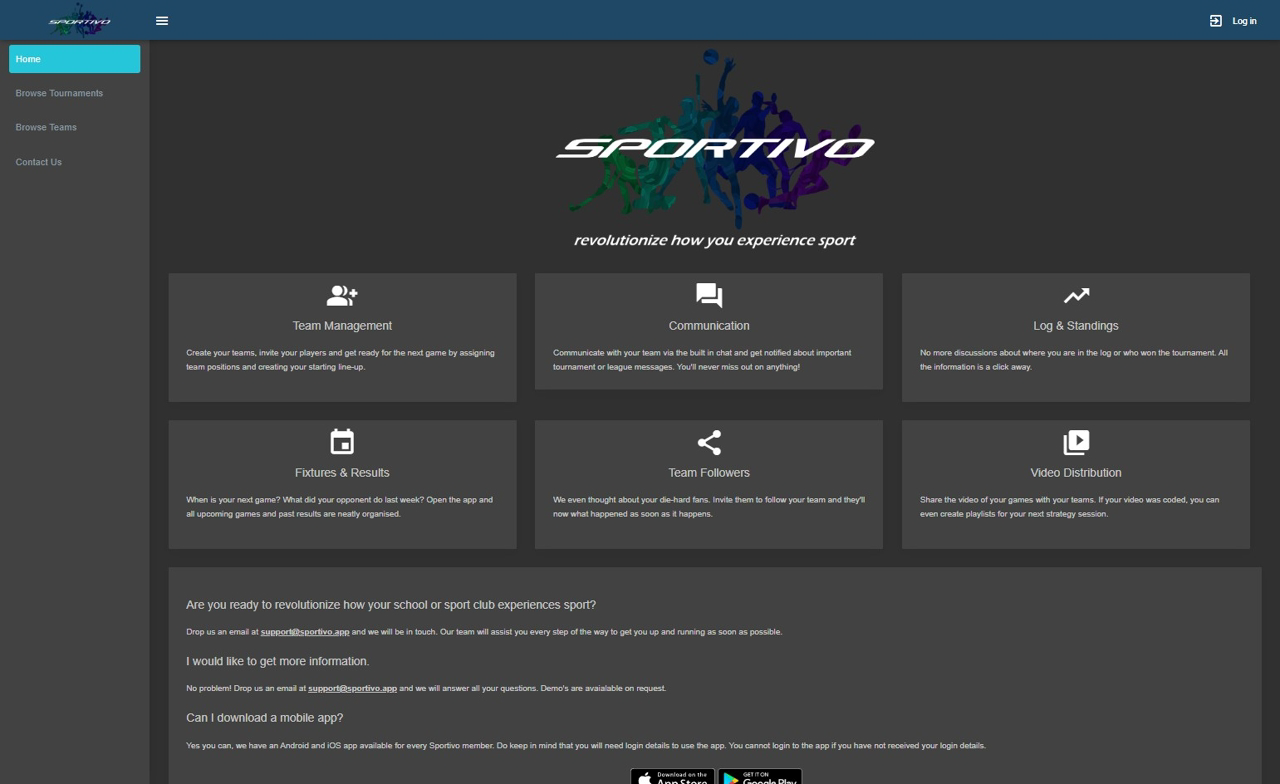1280x784 pixels.
Task: Click the Team Management person-add icon
Action: (x=342, y=296)
